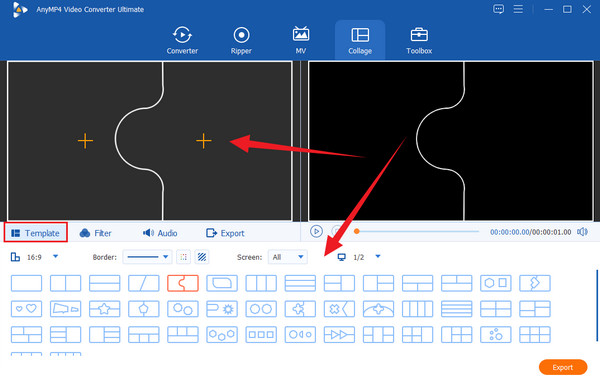Select the fast-forward arrows template
Viewport: 600px width, 388px height.
click(339, 335)
